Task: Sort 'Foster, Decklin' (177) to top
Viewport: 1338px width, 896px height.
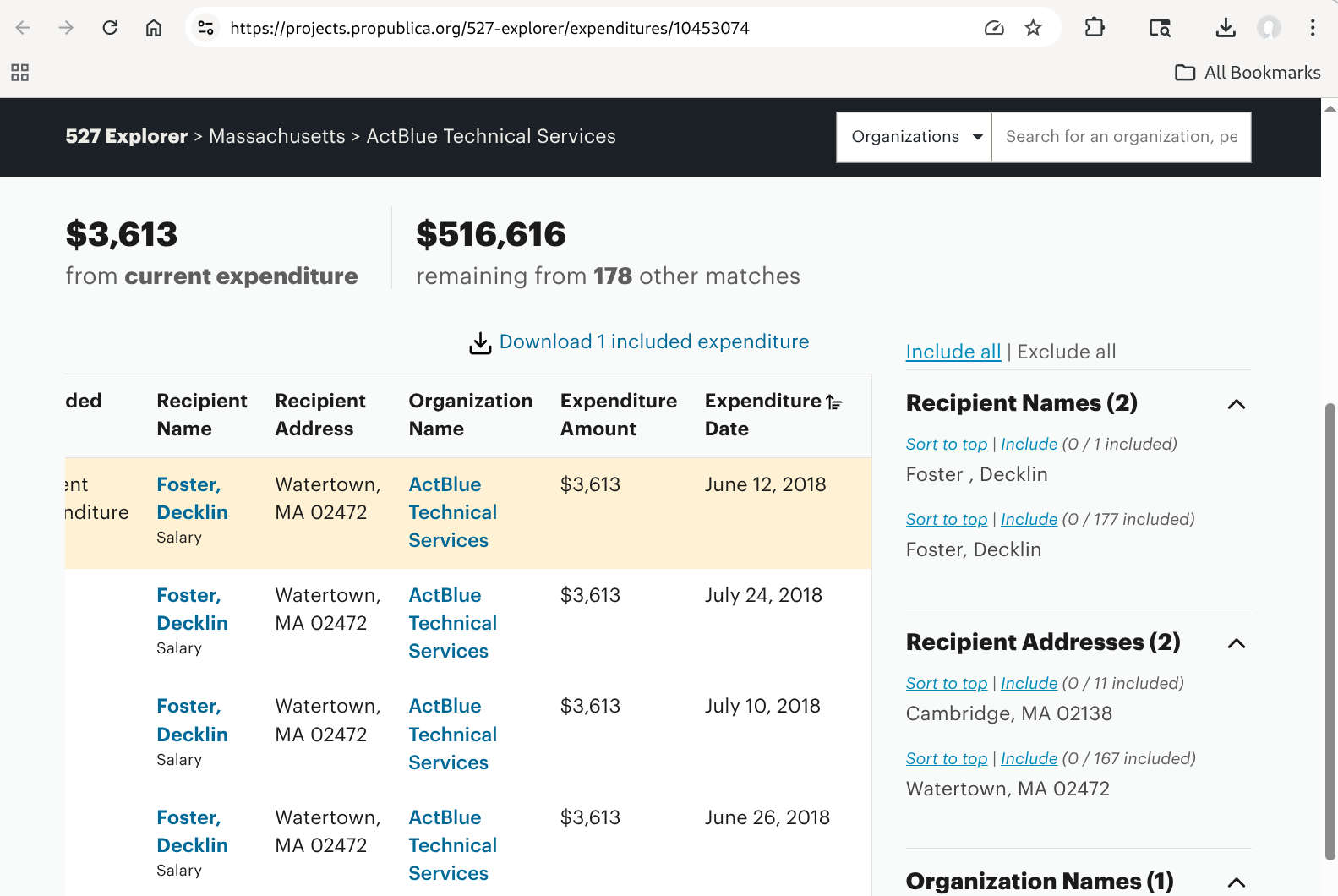Action: coord(947,519)
